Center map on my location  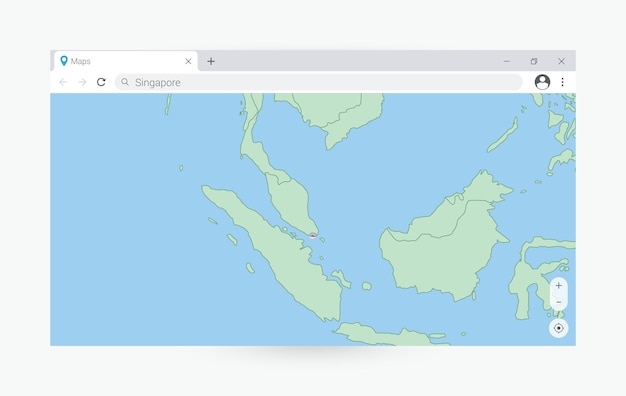coord(559,328)
